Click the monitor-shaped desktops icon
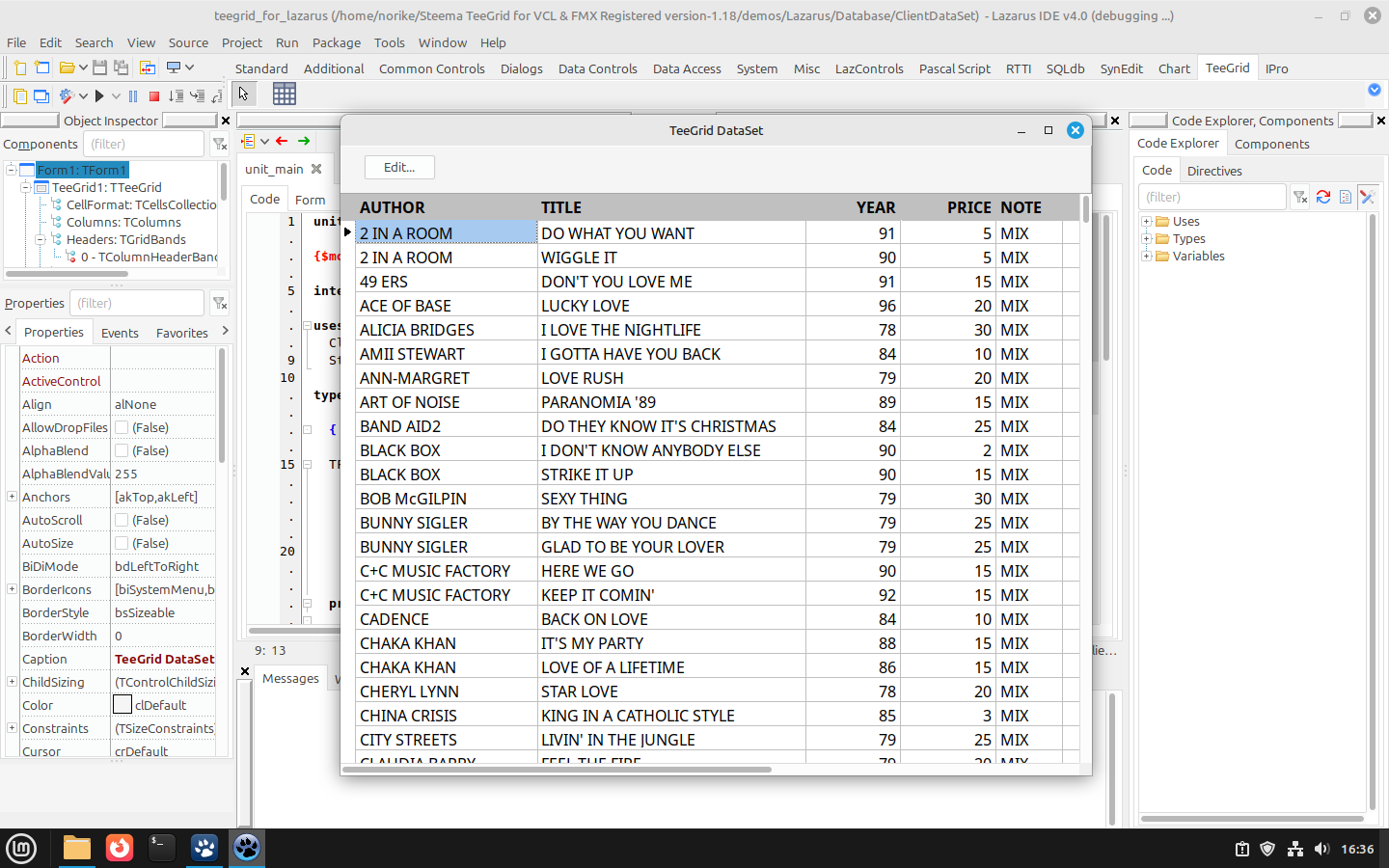 (174, 68)
